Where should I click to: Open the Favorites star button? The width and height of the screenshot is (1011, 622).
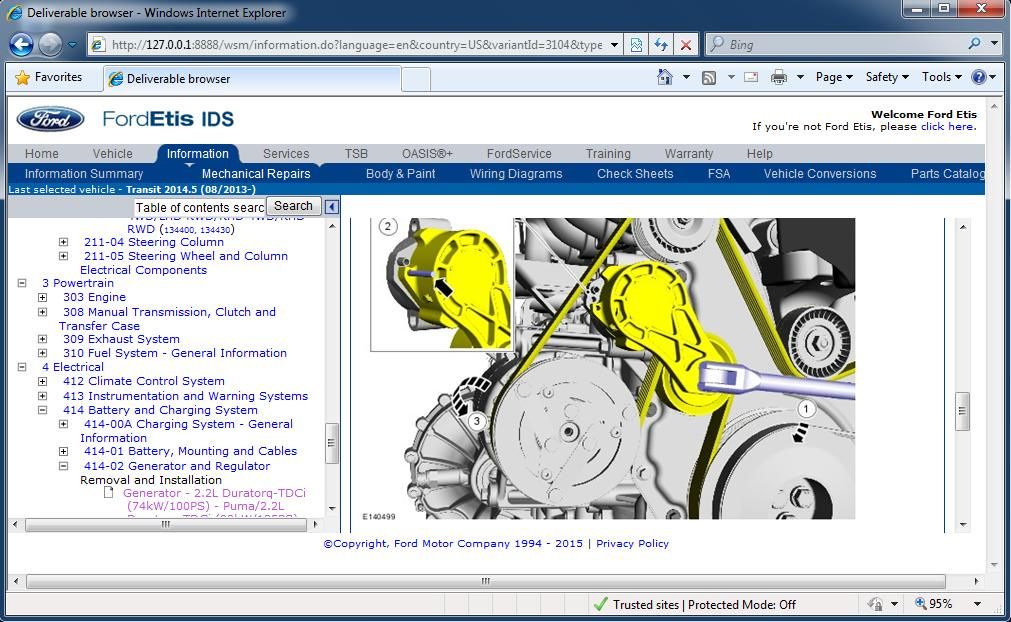49,77
